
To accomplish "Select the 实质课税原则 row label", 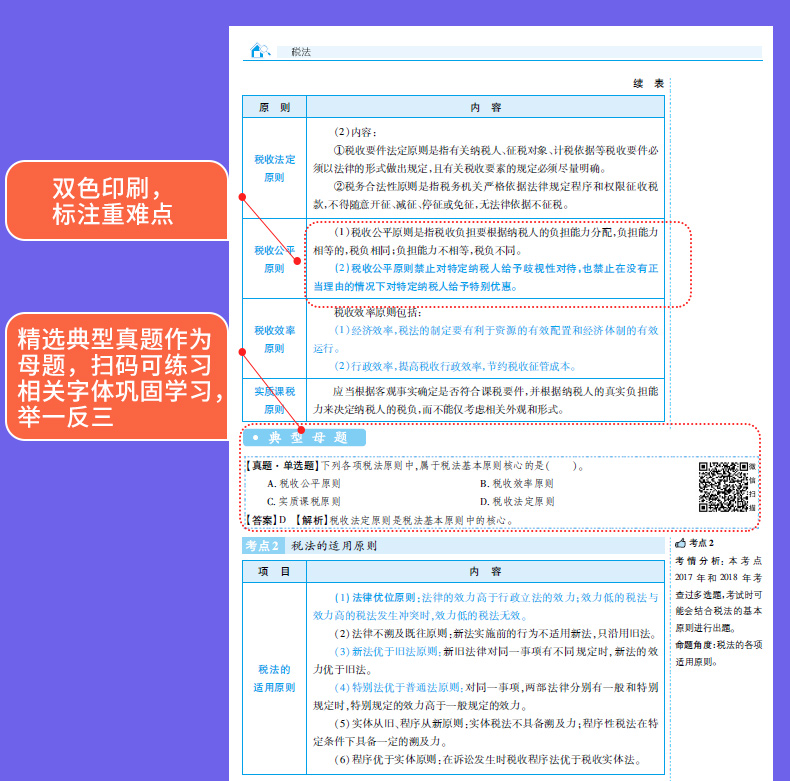I will coord(274,400).
